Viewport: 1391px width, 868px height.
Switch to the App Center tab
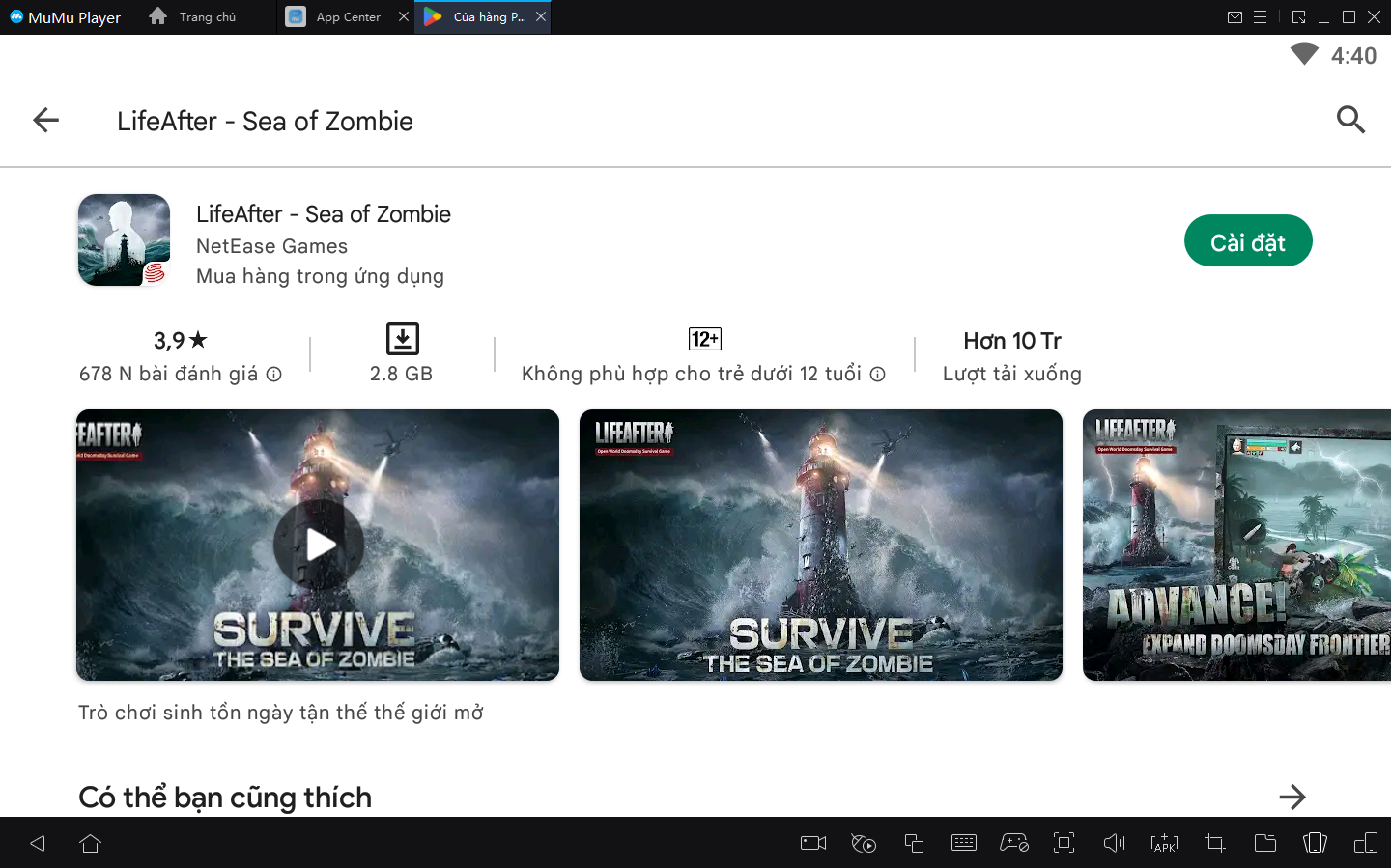[336, 17]
